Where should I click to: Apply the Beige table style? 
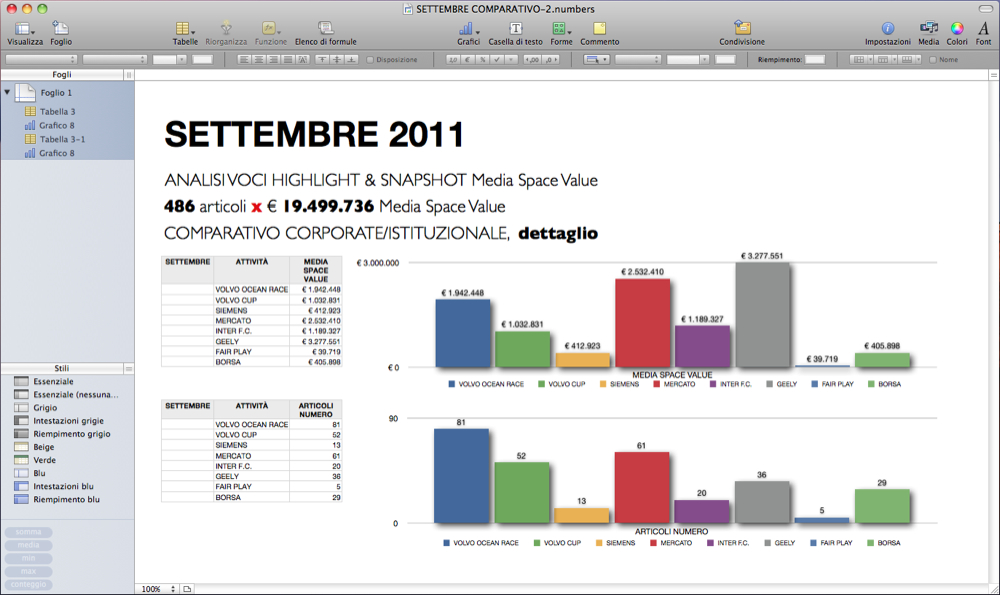pos(44,447)
